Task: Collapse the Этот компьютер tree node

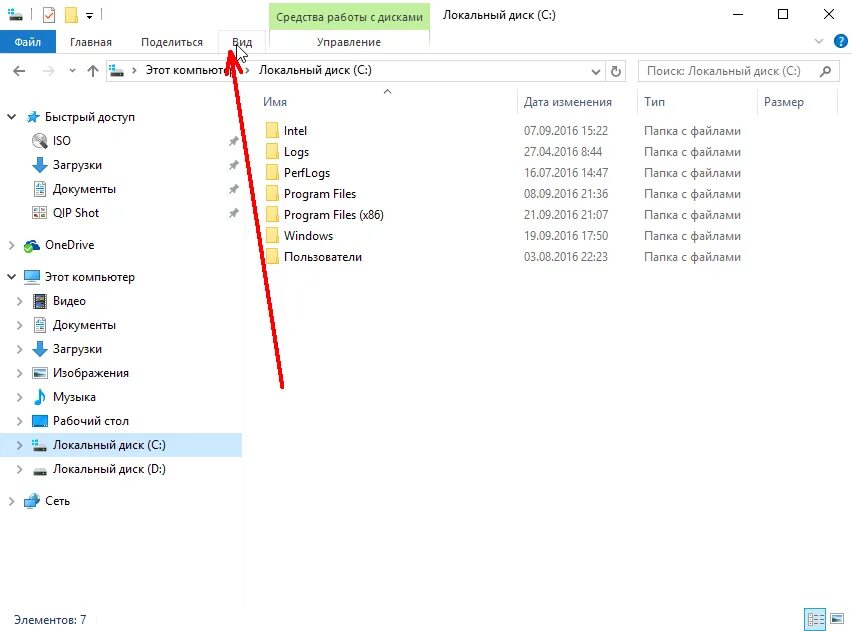Action: coord(11,277)
